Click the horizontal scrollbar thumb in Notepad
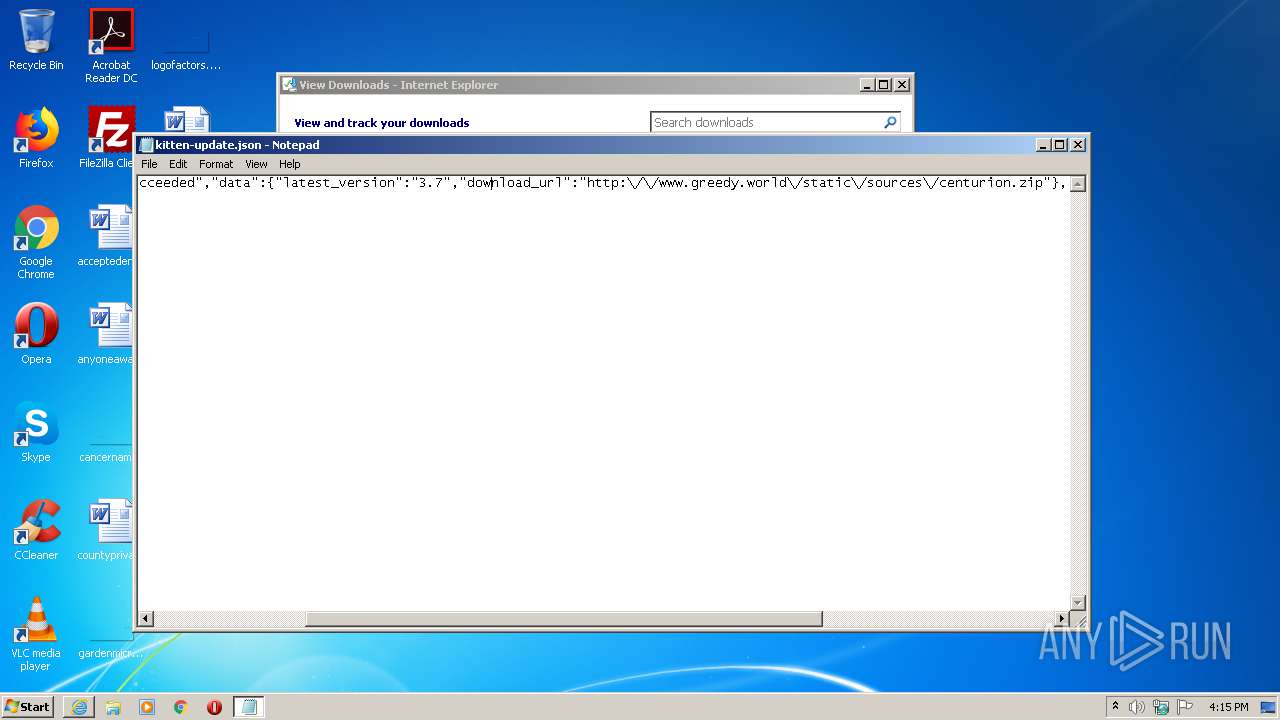1280x720 pixels. [564, 619]
